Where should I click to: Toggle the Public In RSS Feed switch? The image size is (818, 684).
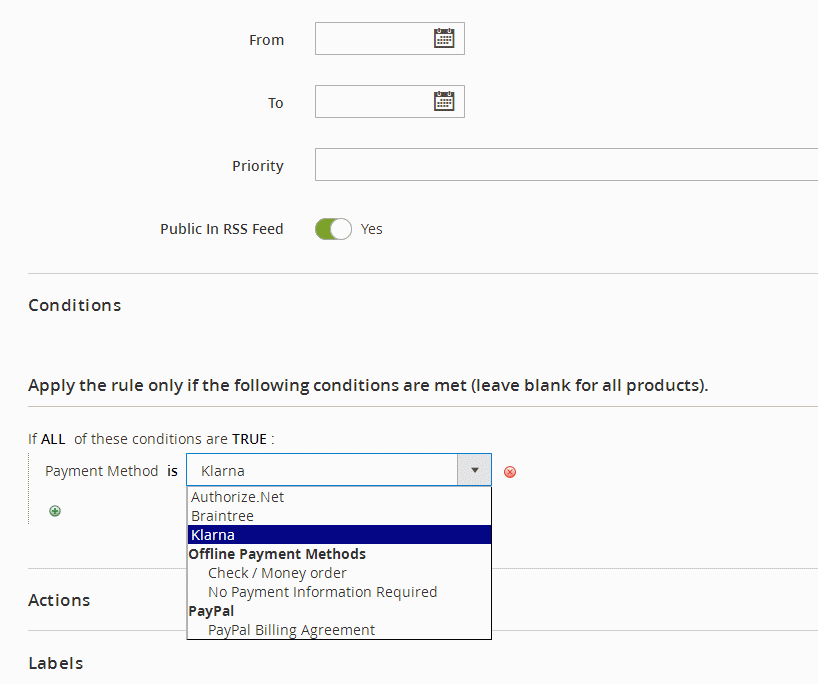334,229
